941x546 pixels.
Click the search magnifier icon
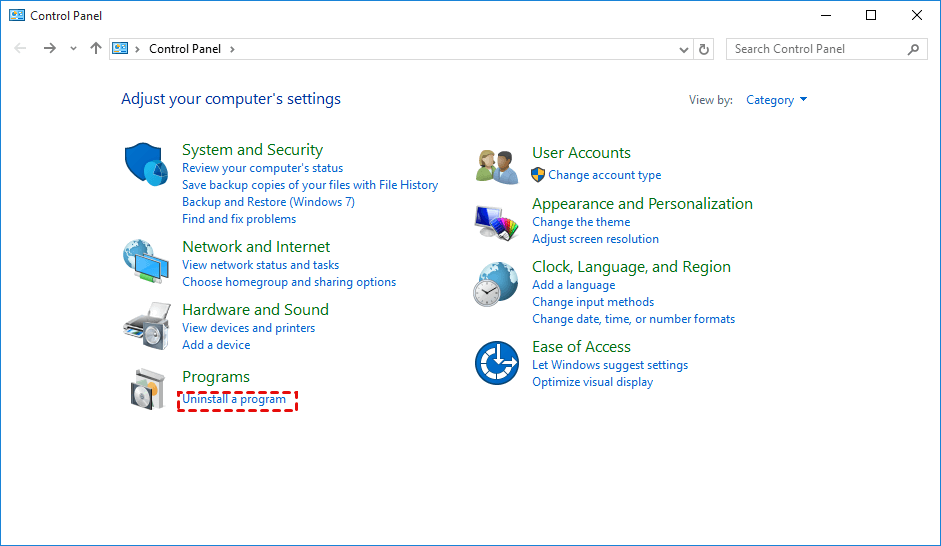click(913, 49)
